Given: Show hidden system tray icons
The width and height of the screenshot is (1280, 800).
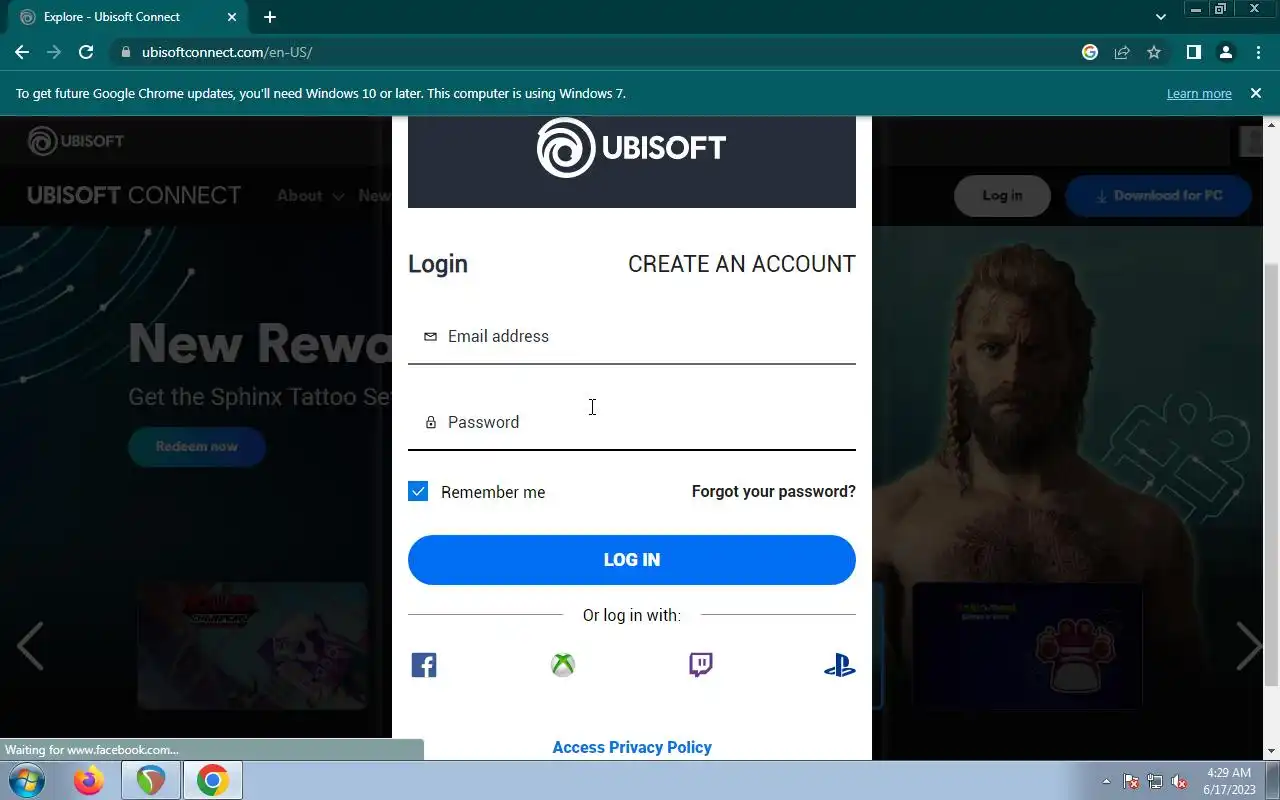Looking at the screenshot, I should (x=1106, y=781).
